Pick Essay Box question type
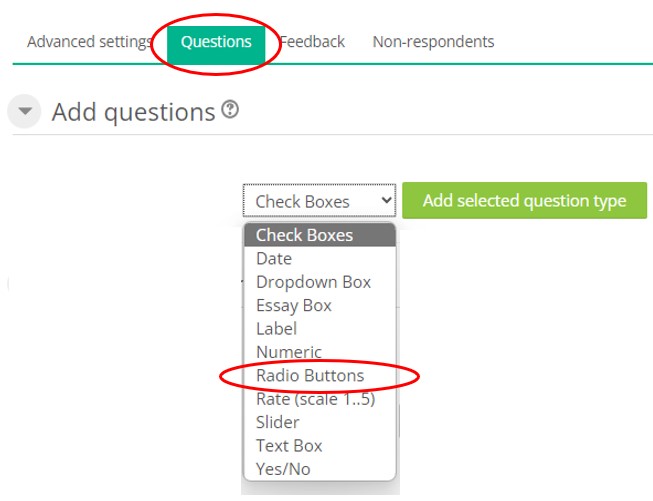 293,305
